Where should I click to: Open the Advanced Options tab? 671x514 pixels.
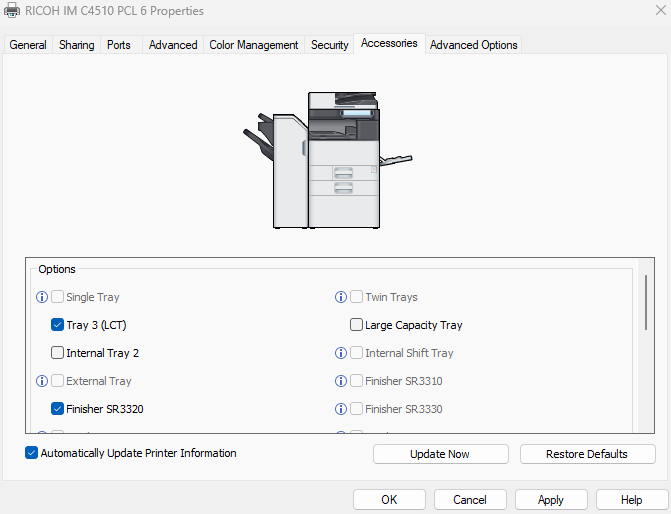pos(473,45)
